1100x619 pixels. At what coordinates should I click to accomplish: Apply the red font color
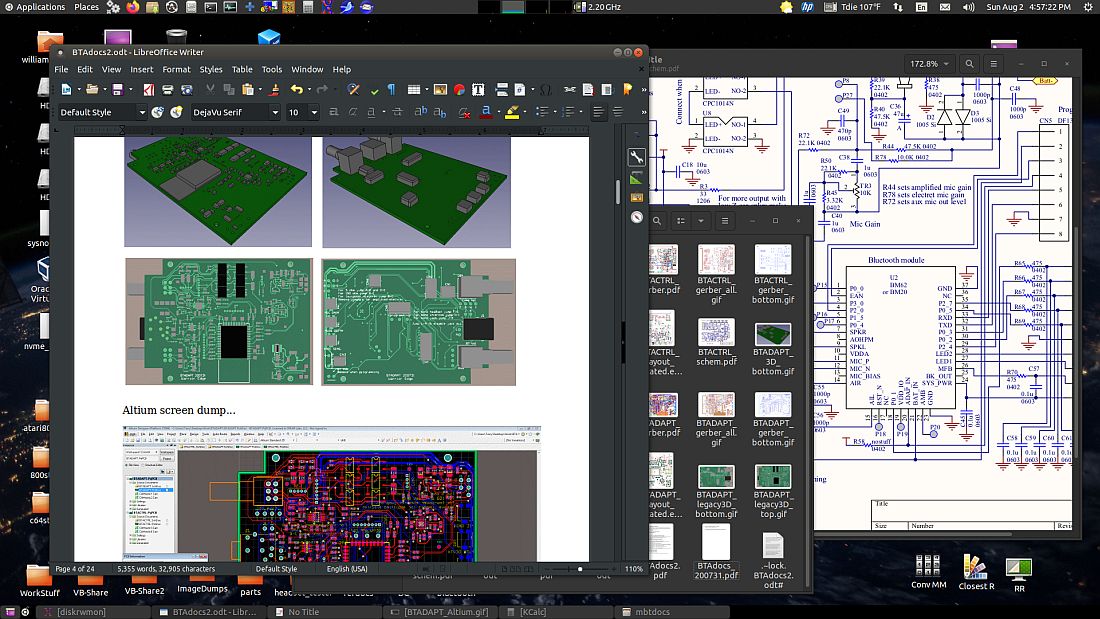(x=485, y=112)
